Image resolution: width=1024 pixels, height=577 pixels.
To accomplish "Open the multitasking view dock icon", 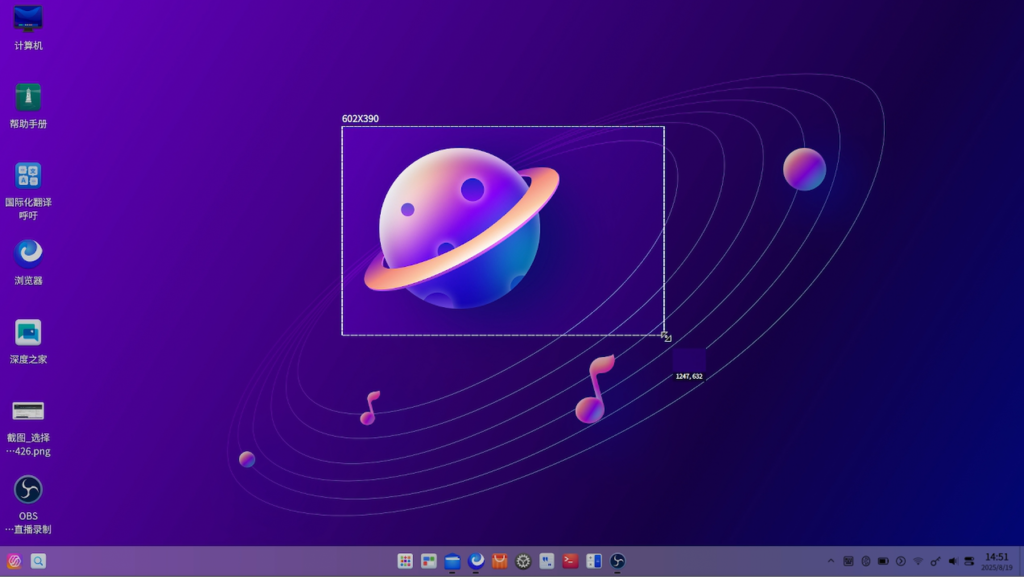I will point(429,561).
